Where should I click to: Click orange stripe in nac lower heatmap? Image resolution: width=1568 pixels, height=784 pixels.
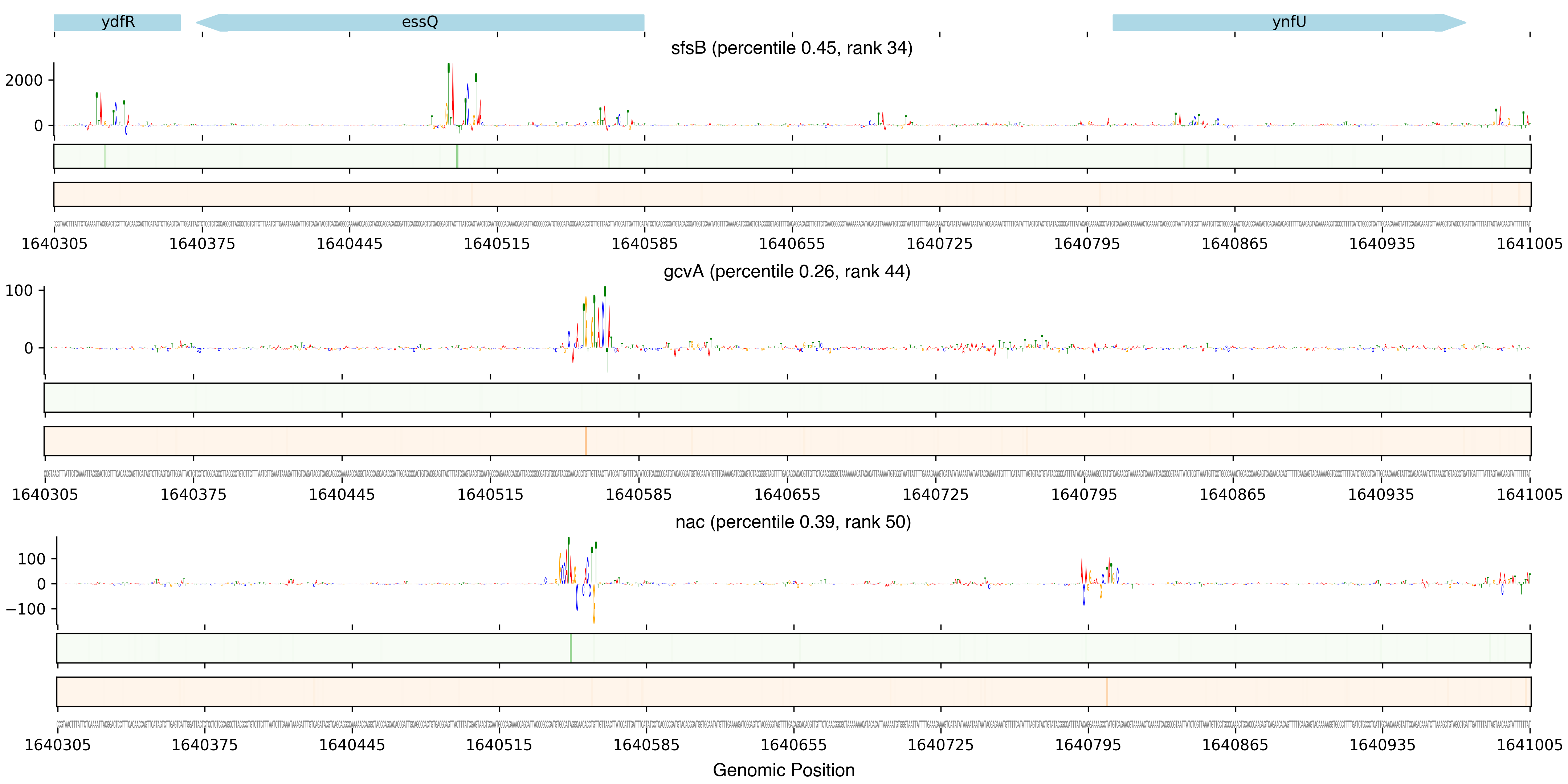pyautogui.click(x=1107, y=691)
